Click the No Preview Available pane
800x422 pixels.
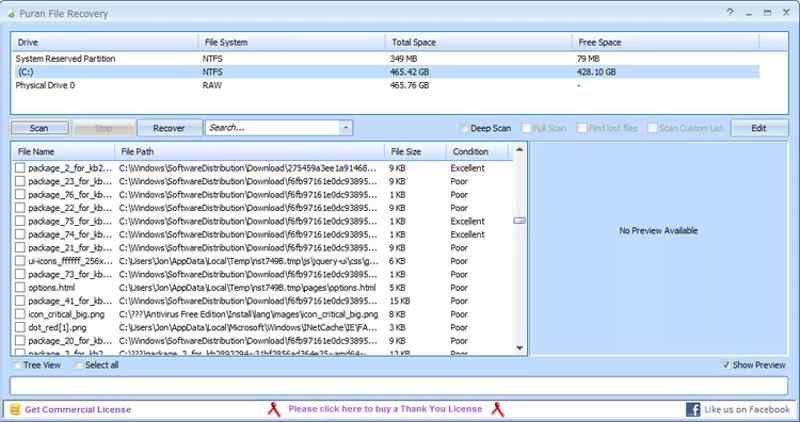(x=658, y=249)
